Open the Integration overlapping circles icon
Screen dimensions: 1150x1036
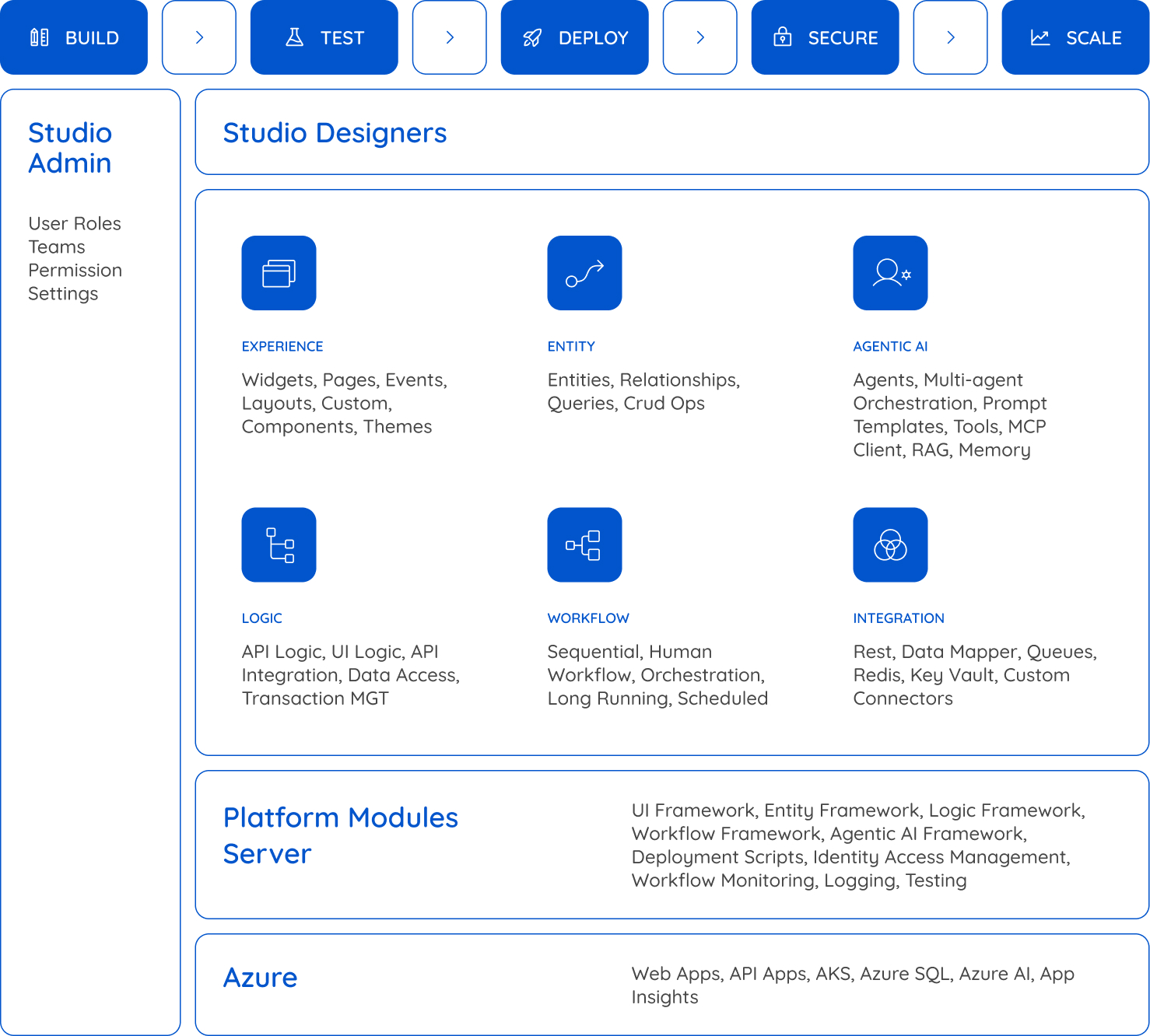[890, 544]
